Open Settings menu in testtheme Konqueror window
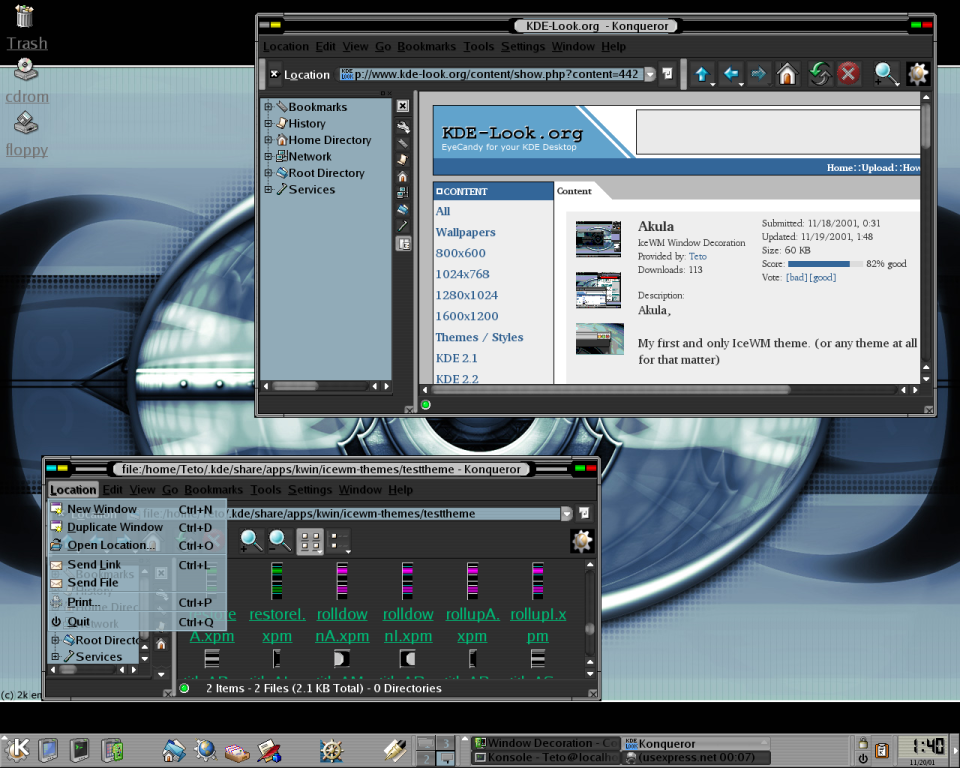Image resolution: width=960 pixels, height=768 pixels. [x=310, y=490]
